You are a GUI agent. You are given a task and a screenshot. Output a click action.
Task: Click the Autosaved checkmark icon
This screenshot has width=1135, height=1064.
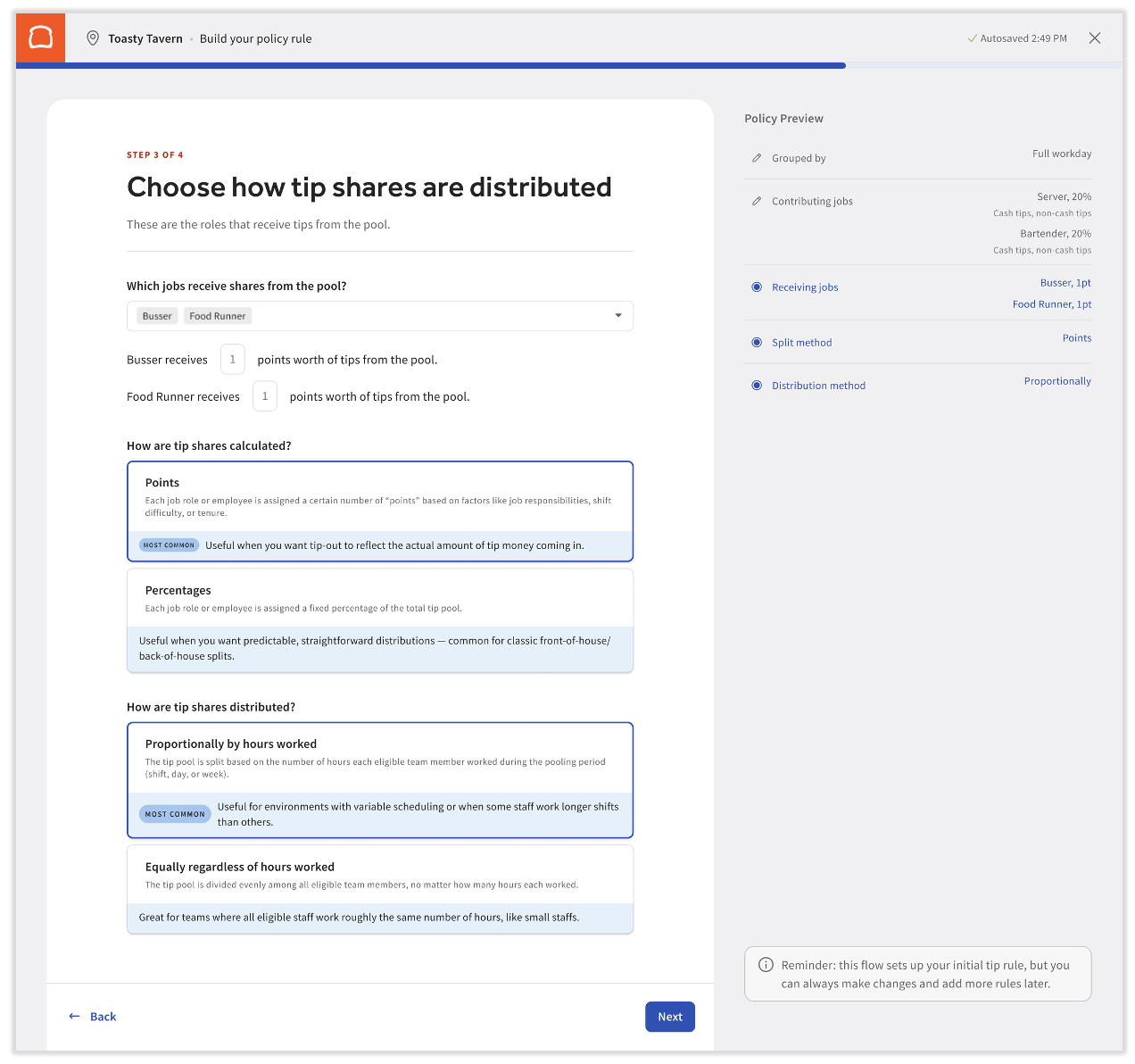click(x=972, y=38)
